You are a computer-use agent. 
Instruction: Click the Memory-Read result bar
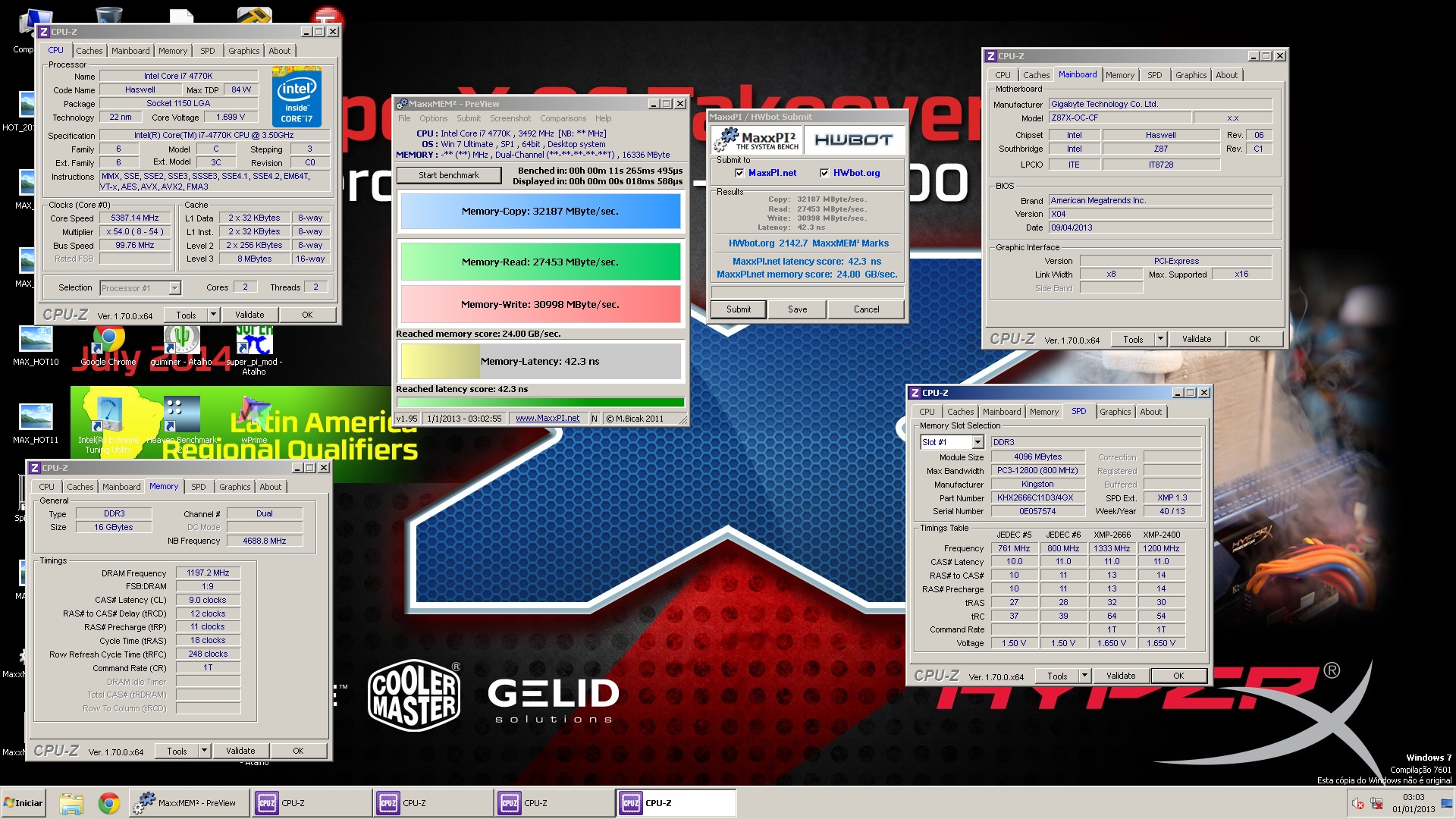[540, 262]
